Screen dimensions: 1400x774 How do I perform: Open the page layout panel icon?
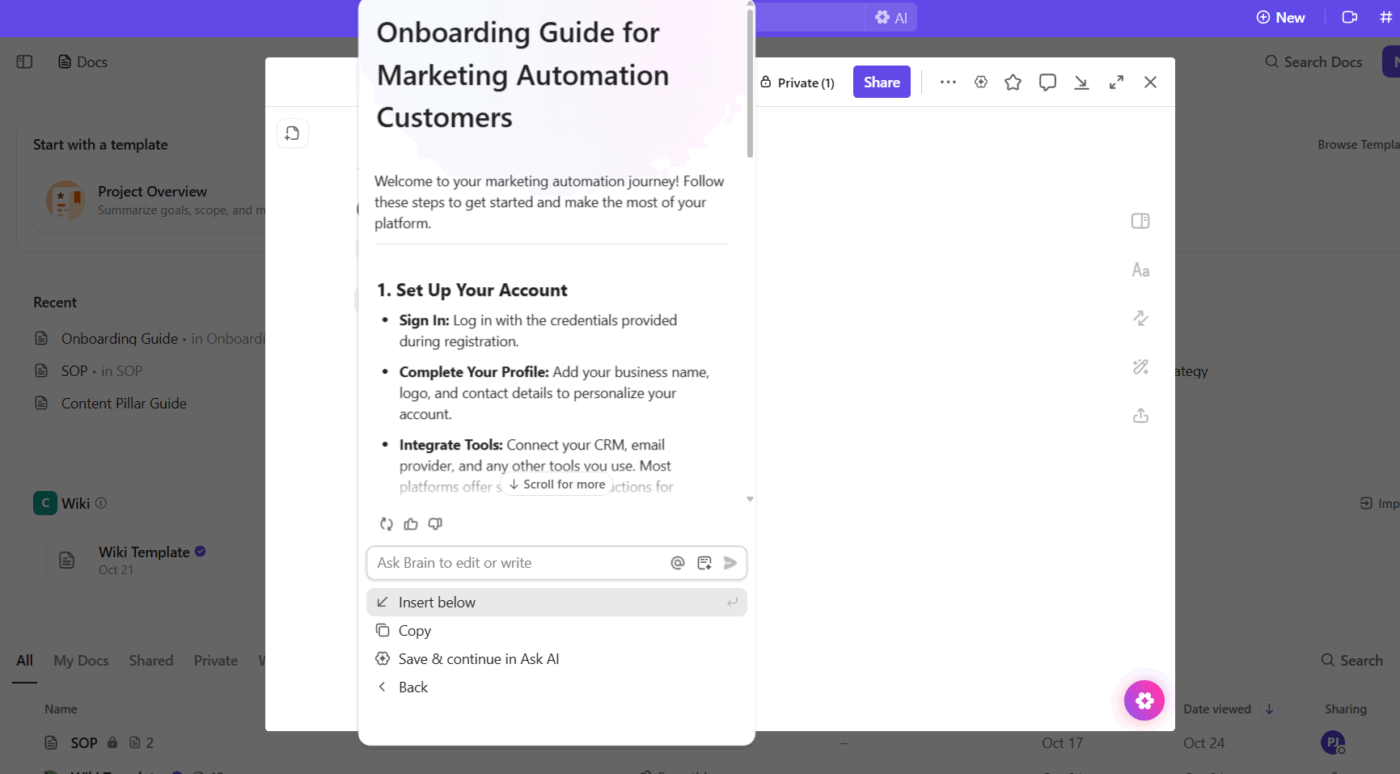1140,220
